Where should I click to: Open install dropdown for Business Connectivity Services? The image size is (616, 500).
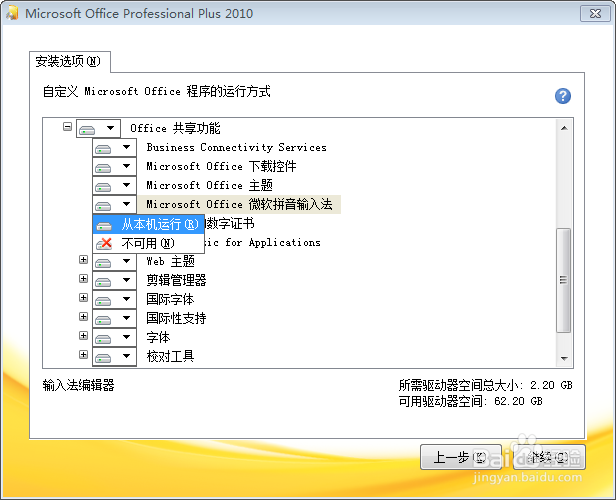(114, 147)
